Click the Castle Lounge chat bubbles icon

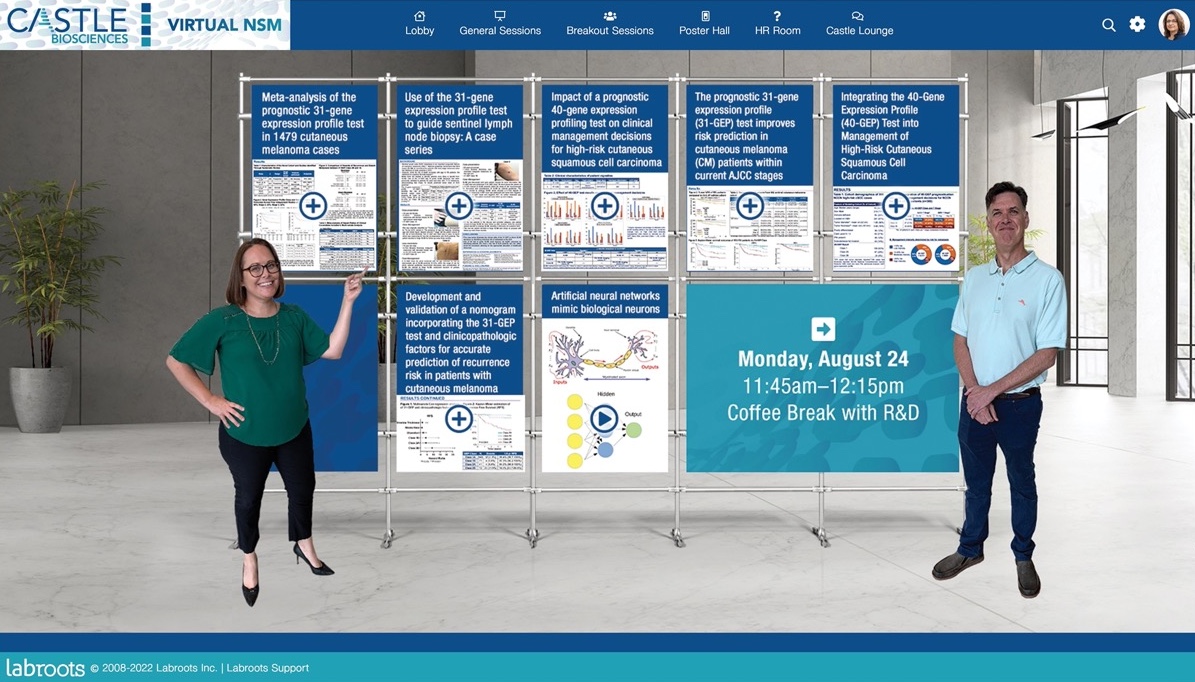tap(857, 16)
